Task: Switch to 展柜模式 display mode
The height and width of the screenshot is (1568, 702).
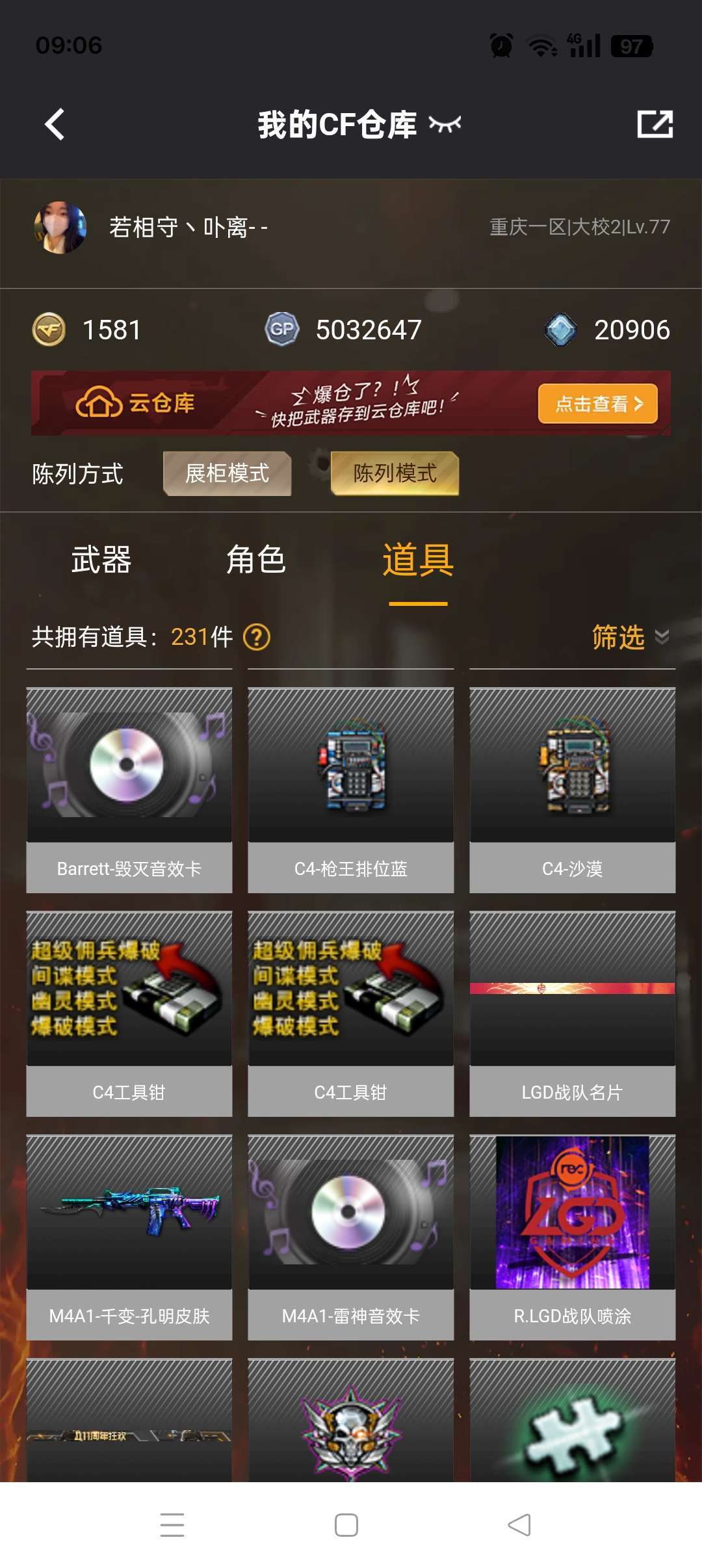Action: point(227,473)
